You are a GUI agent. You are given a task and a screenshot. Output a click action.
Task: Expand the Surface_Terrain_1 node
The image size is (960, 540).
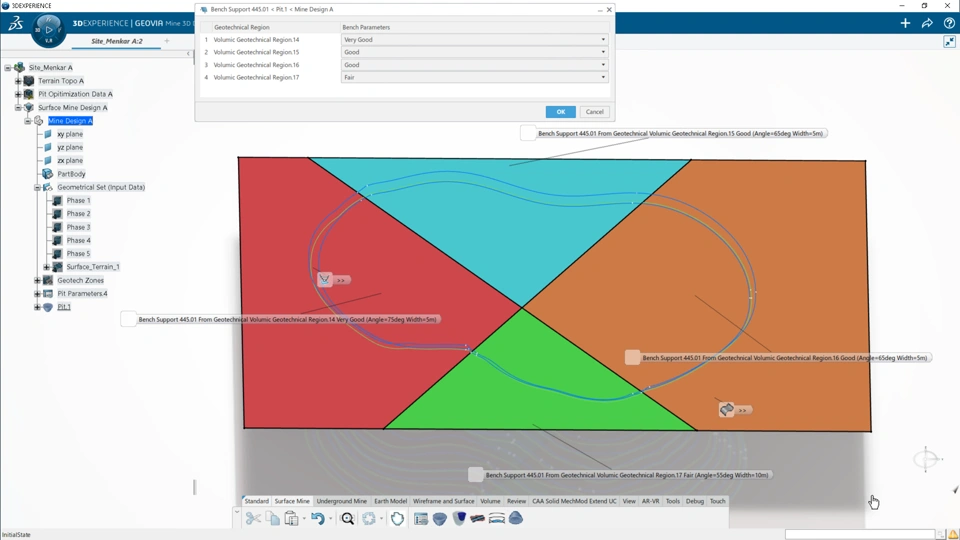click(x=47, y=267)
